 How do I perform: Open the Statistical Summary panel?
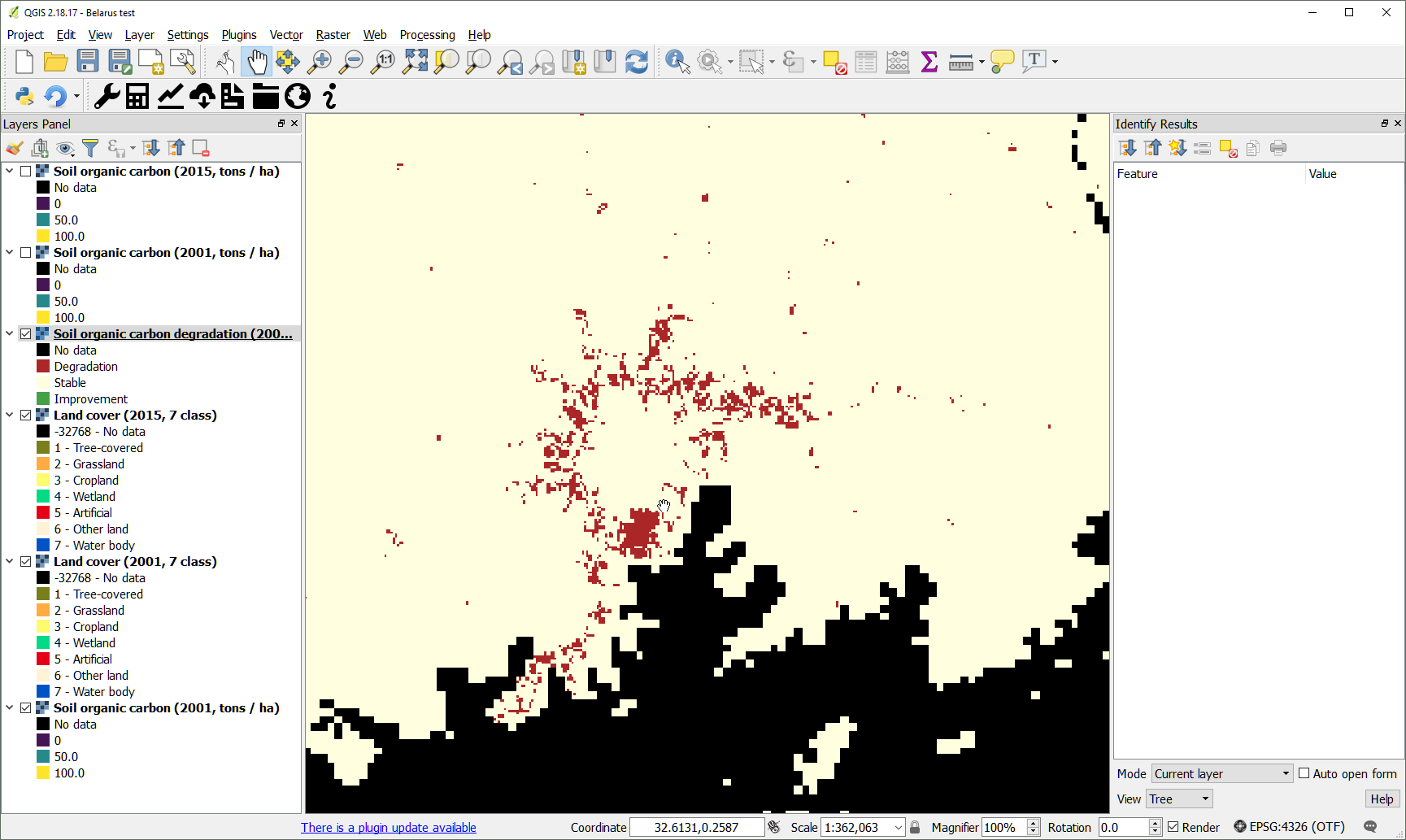click(x=928, y=61)
